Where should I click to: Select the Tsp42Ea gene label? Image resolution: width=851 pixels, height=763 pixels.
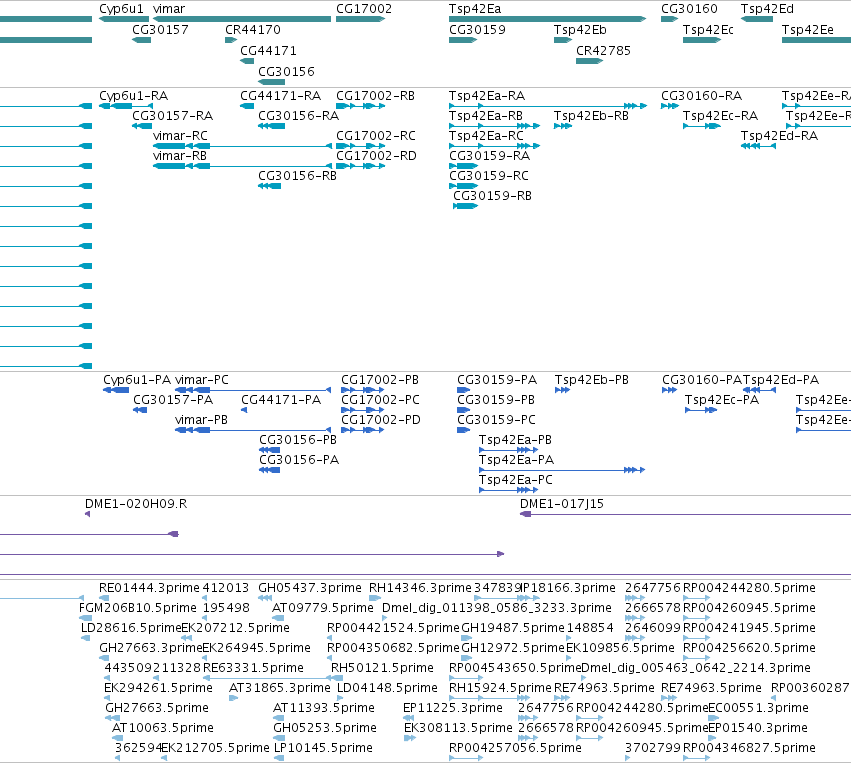pos(475,9)
